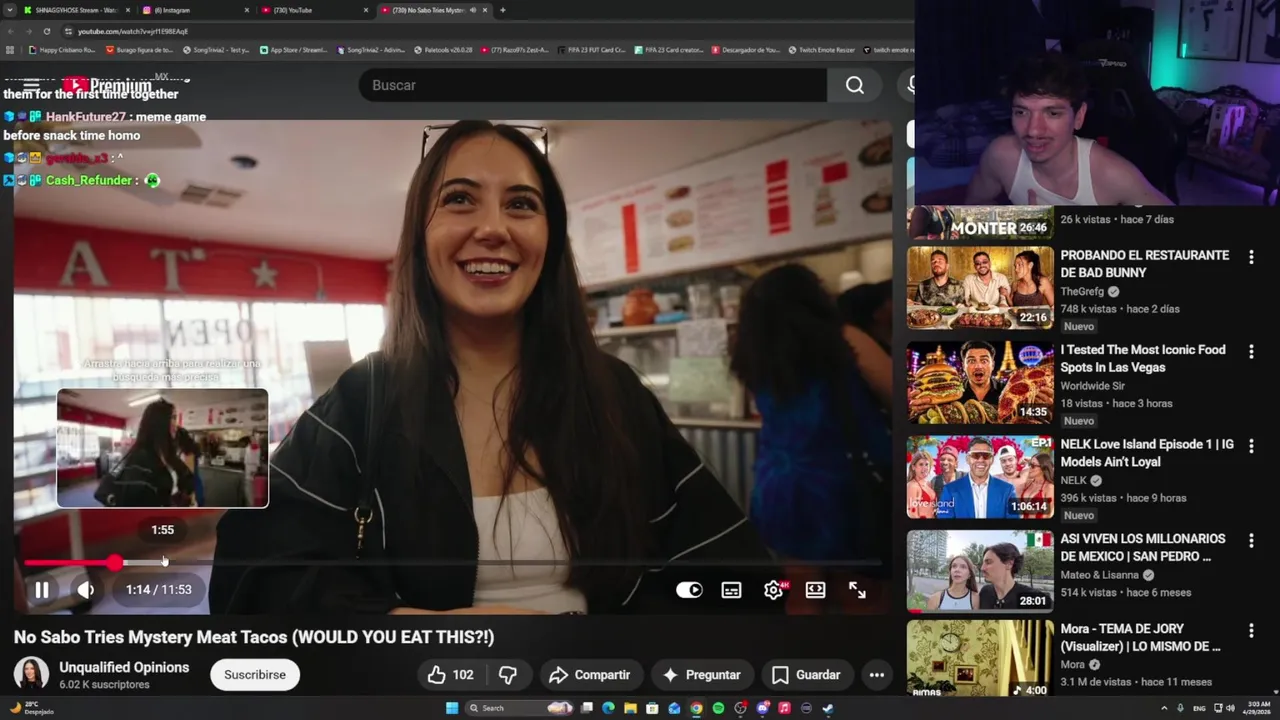Open a new browser tab plus
The height and width of the screenshot is (720, 1280).
502,10
